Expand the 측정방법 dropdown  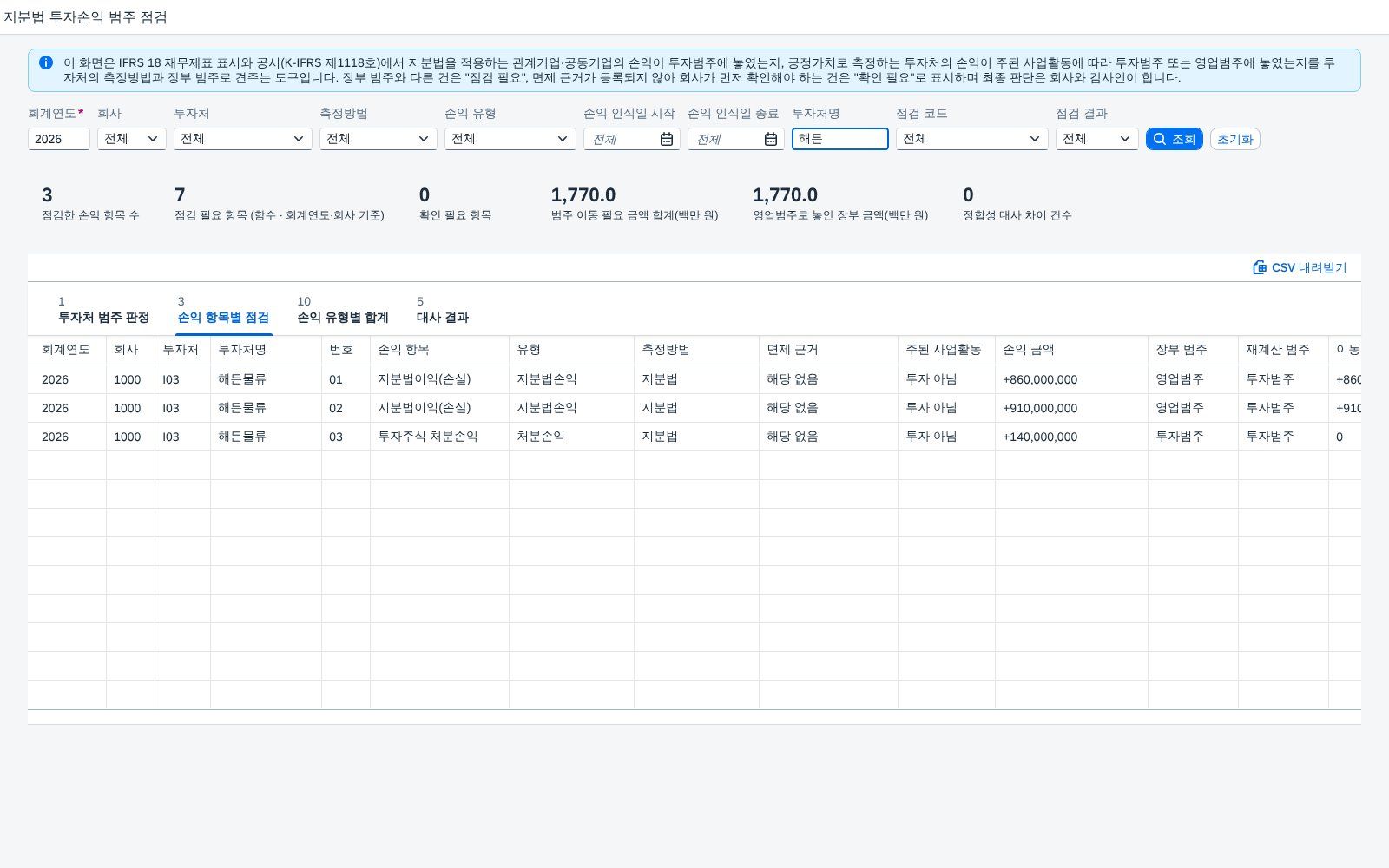[379, 139]
